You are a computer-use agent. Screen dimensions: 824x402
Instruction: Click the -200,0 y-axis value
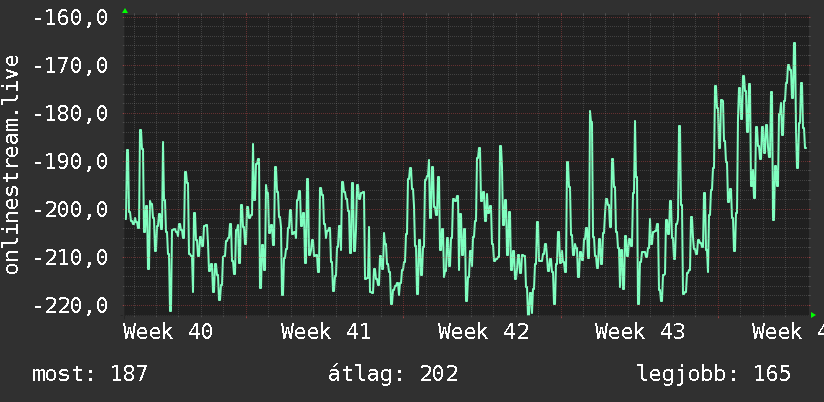(70, 210)
